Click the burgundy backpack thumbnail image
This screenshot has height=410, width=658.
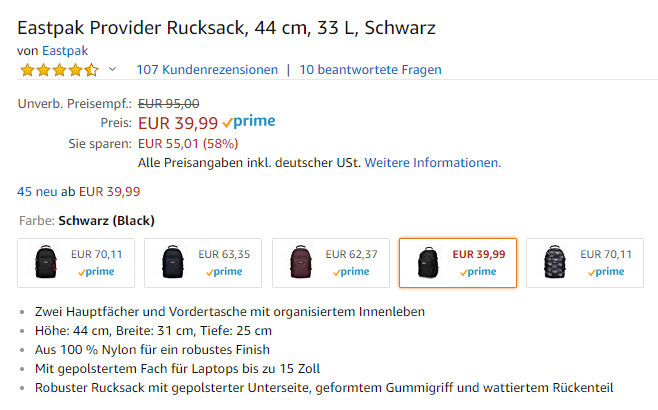(x=300, y=263)
